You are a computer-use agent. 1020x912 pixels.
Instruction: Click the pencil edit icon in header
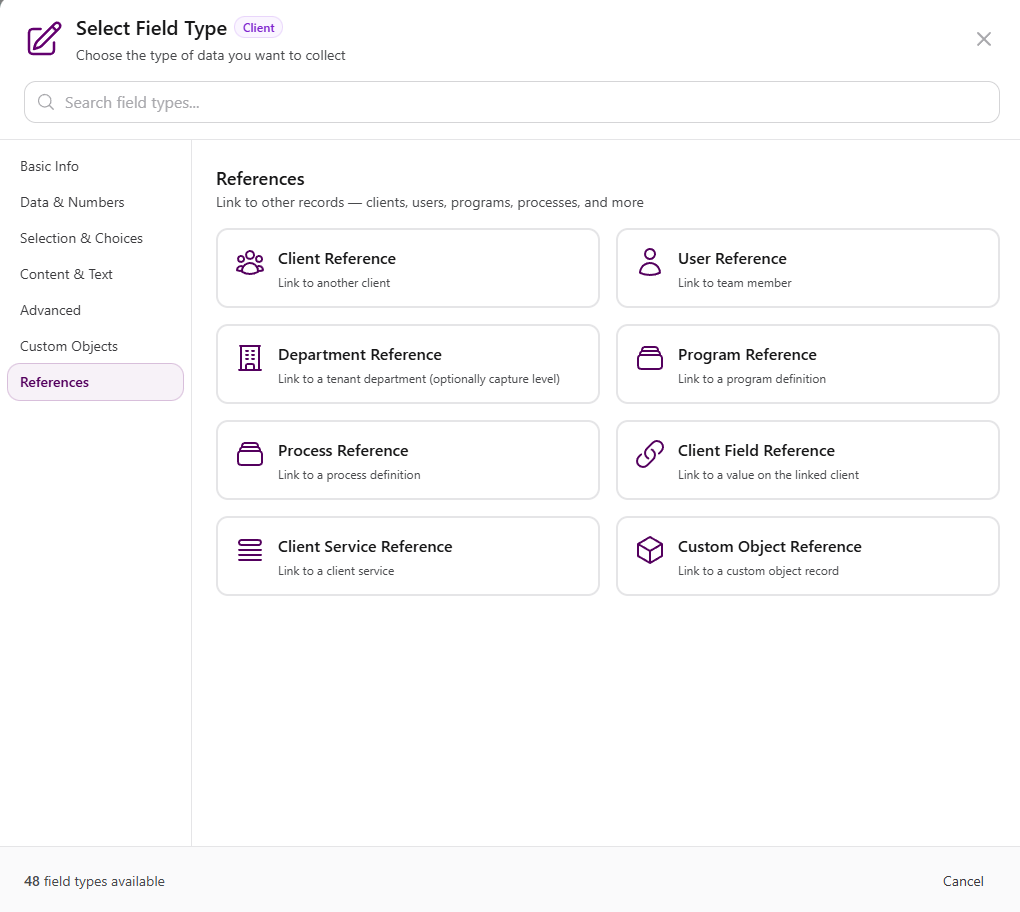pyautogui.click(x=44, y=38)
